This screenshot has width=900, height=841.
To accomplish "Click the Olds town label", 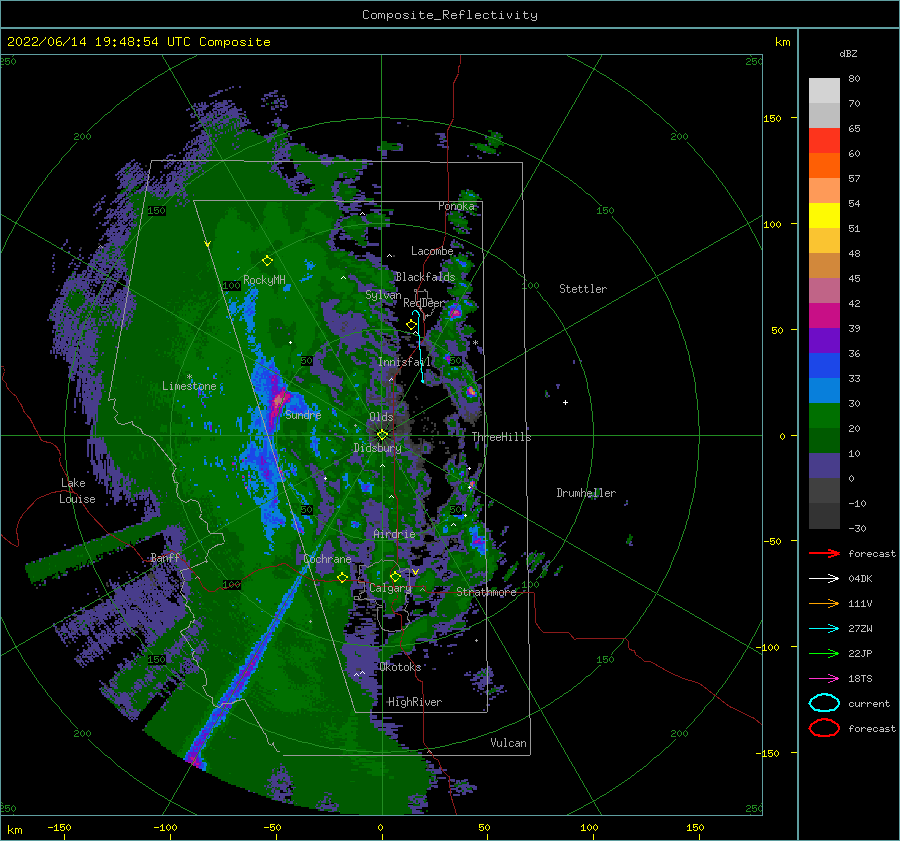I will (x=381, y=417).
